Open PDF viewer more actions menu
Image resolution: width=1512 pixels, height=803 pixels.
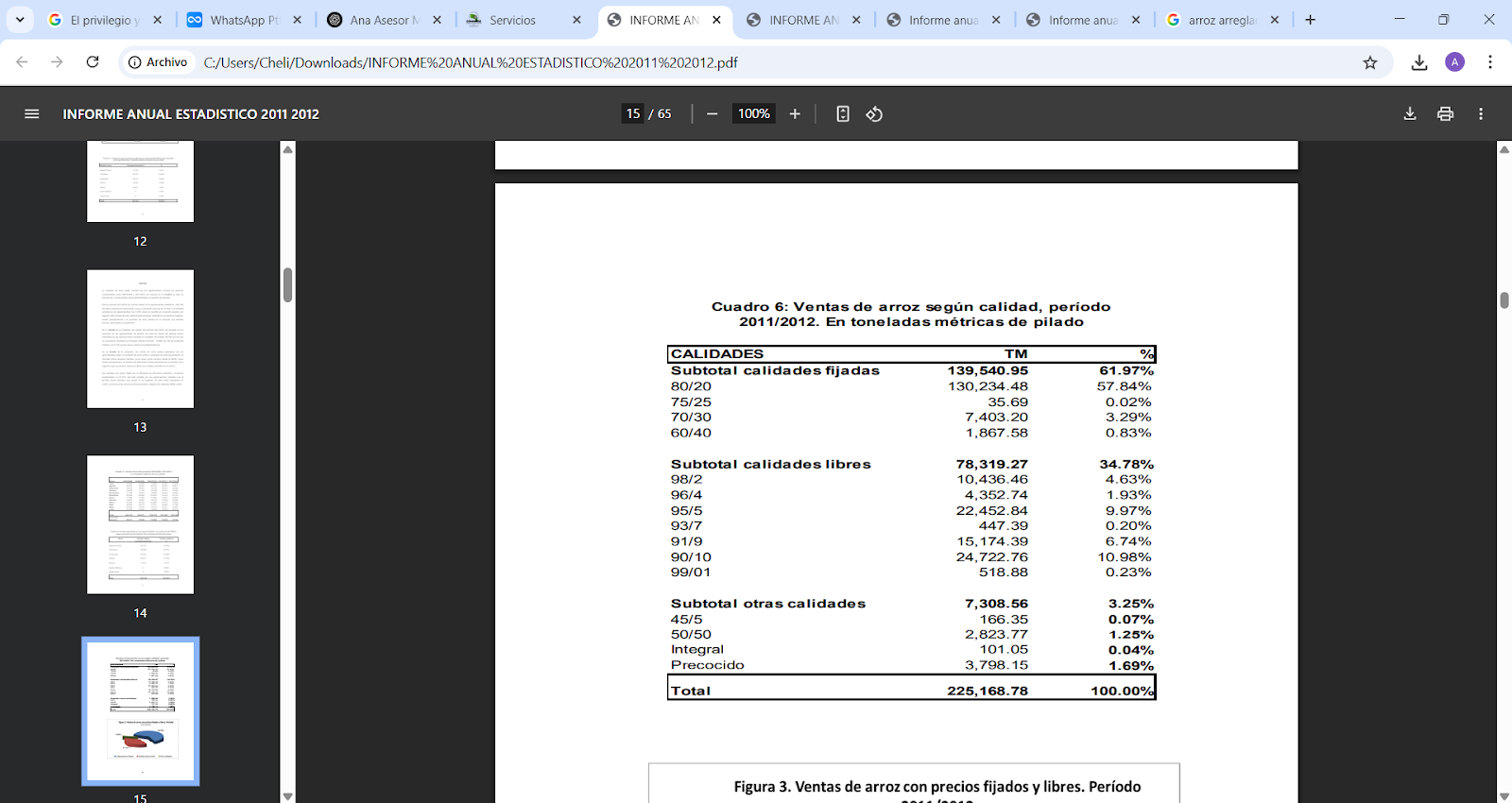(1481, 113)
